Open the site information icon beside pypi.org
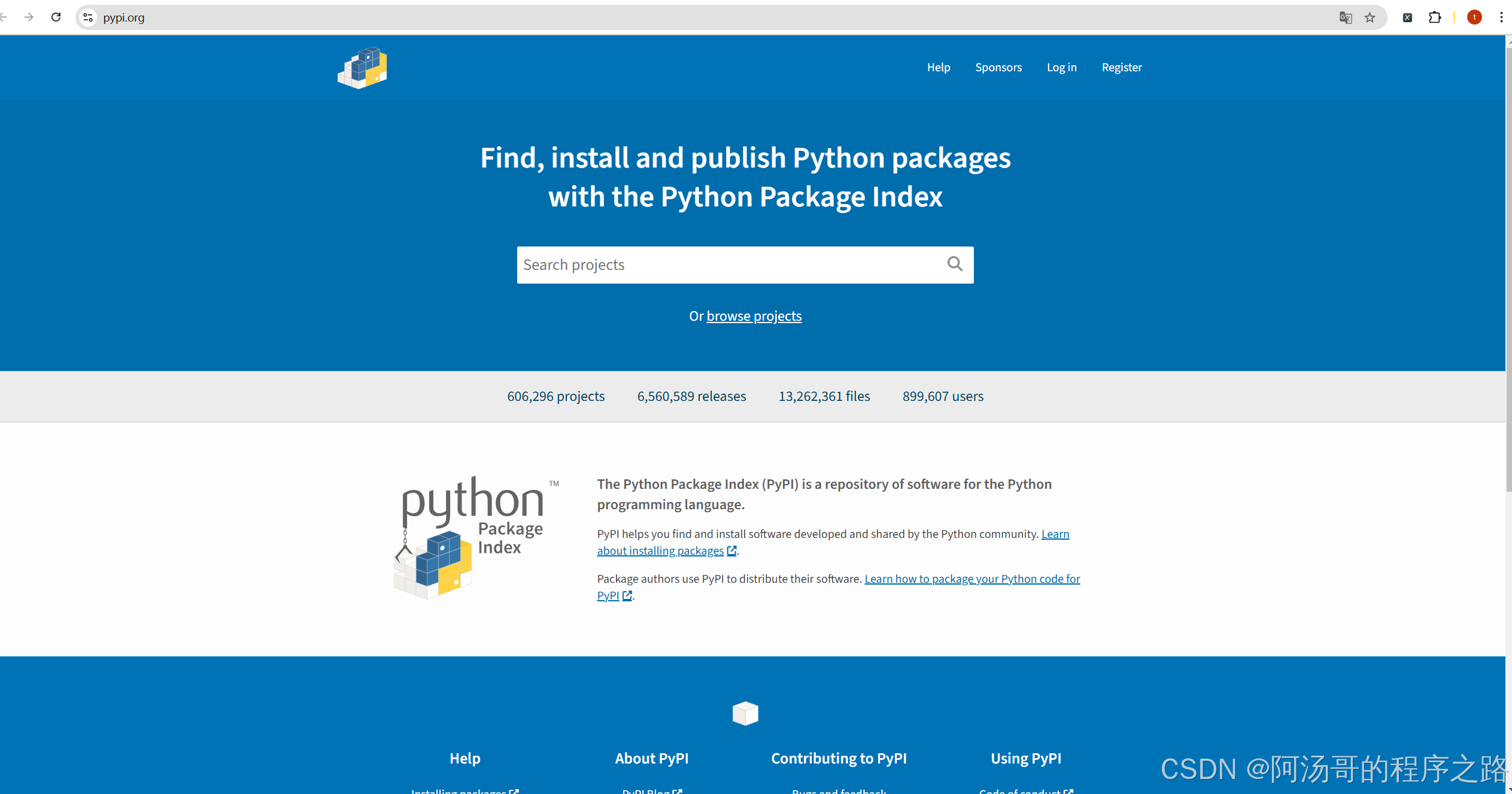1512x794 pixels. coord(88,17)
